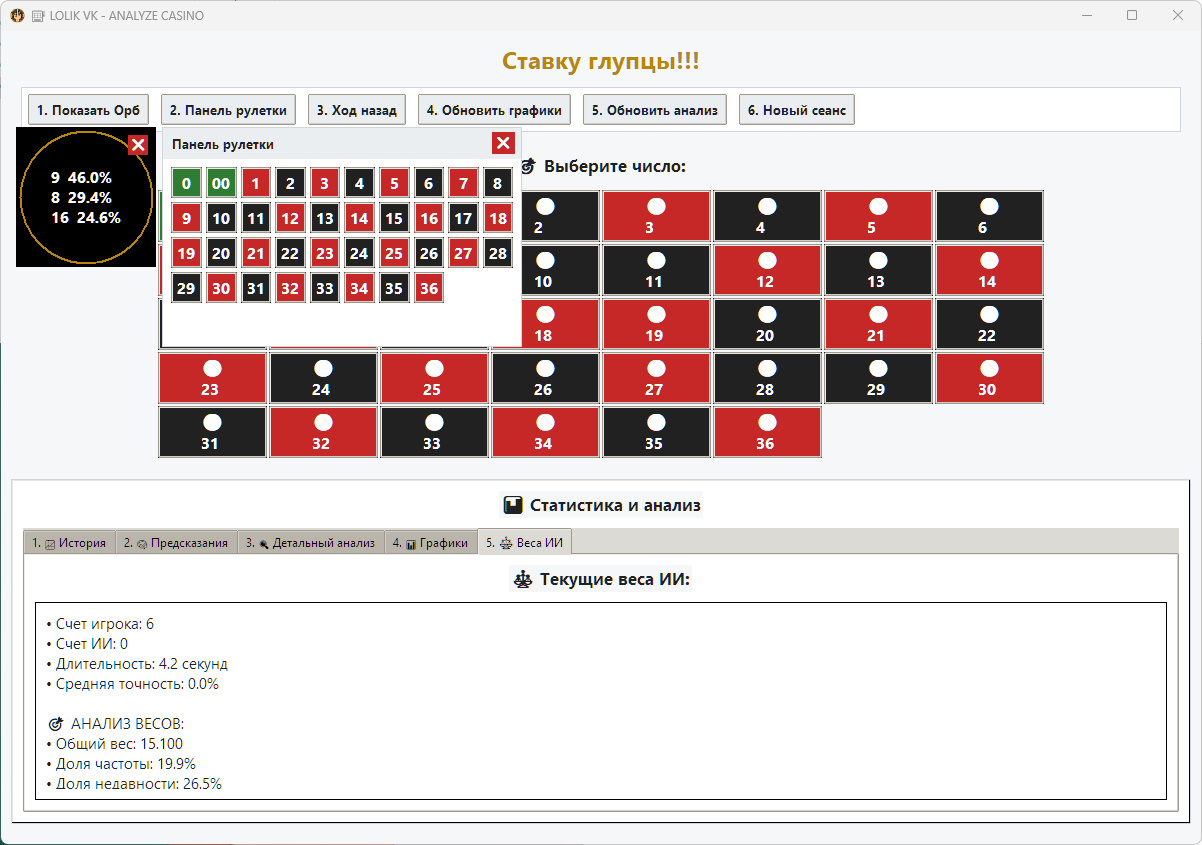Pick large tile 22 in main grid

pyautogui.click(x=989, y=324)
